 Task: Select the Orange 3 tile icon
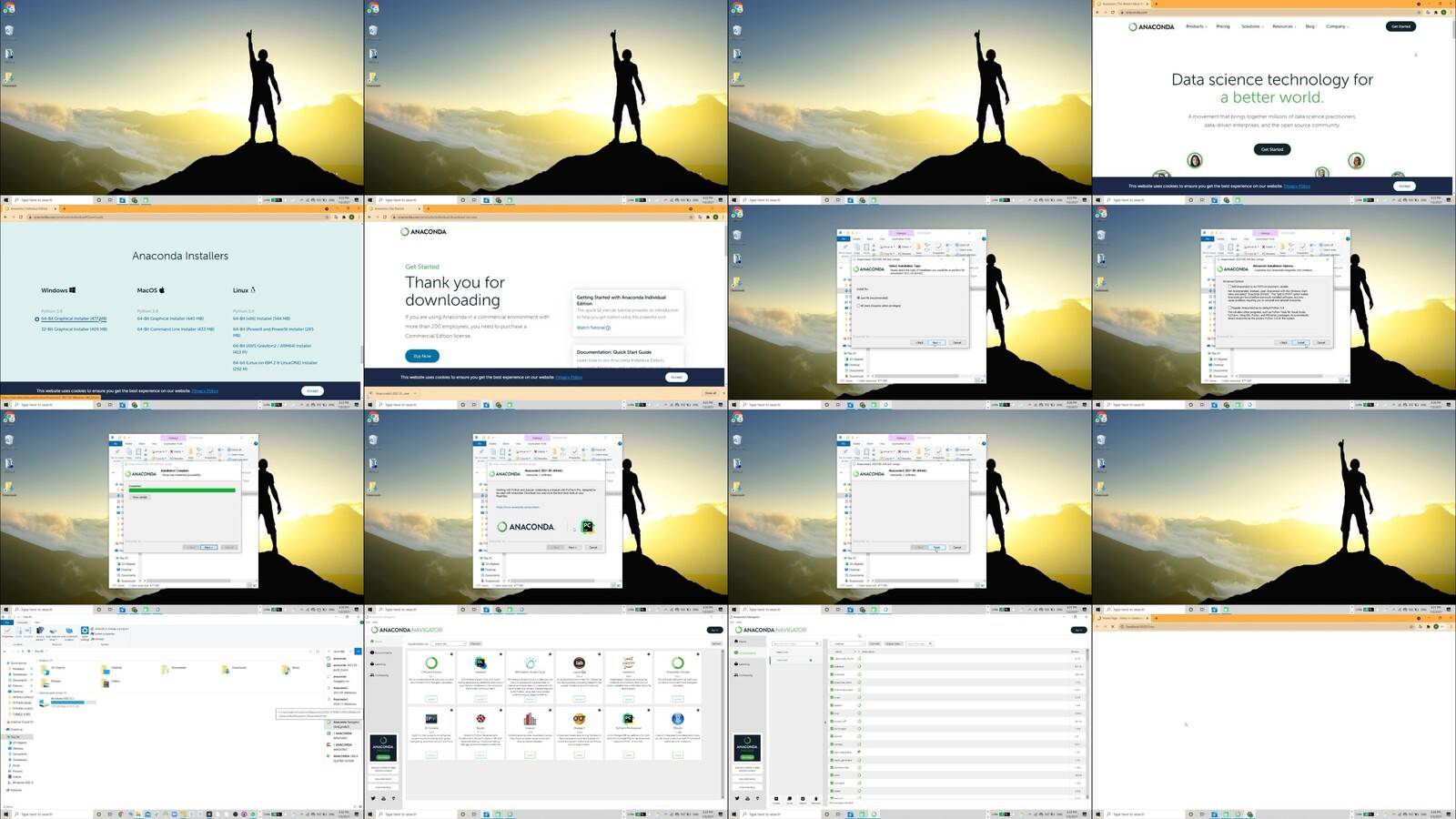(x=579, y=719)
